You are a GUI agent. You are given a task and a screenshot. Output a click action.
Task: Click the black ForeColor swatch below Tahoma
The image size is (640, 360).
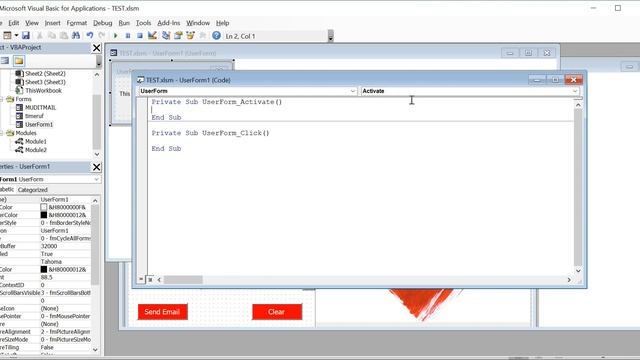point(44,269)
